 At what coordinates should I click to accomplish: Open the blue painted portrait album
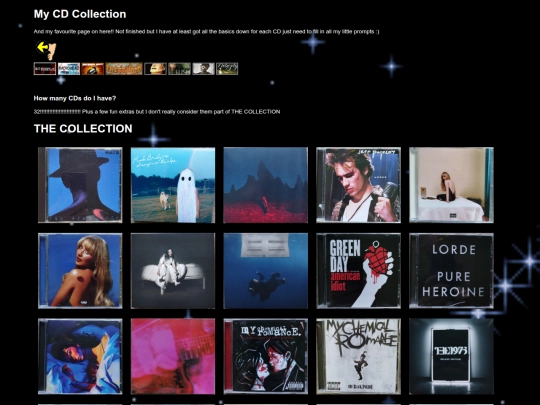click(80, 356)
